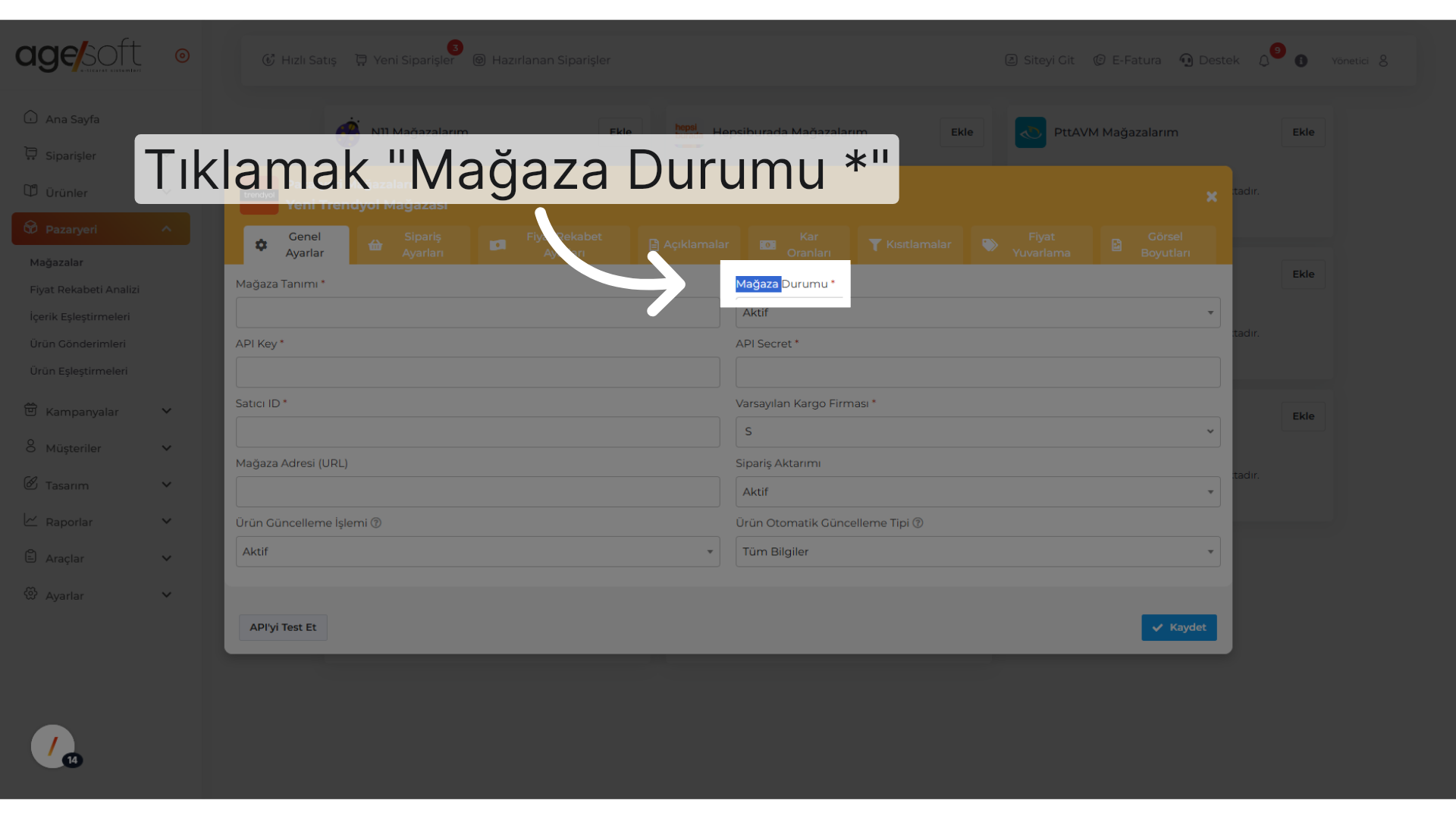Click Siteyi Git link
This screenshot has height=819, width=1456.
point(1039,60)
